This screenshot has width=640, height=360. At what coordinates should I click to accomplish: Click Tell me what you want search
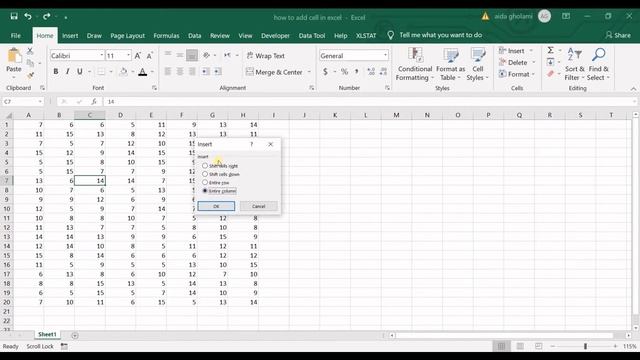tap(440, 35)
